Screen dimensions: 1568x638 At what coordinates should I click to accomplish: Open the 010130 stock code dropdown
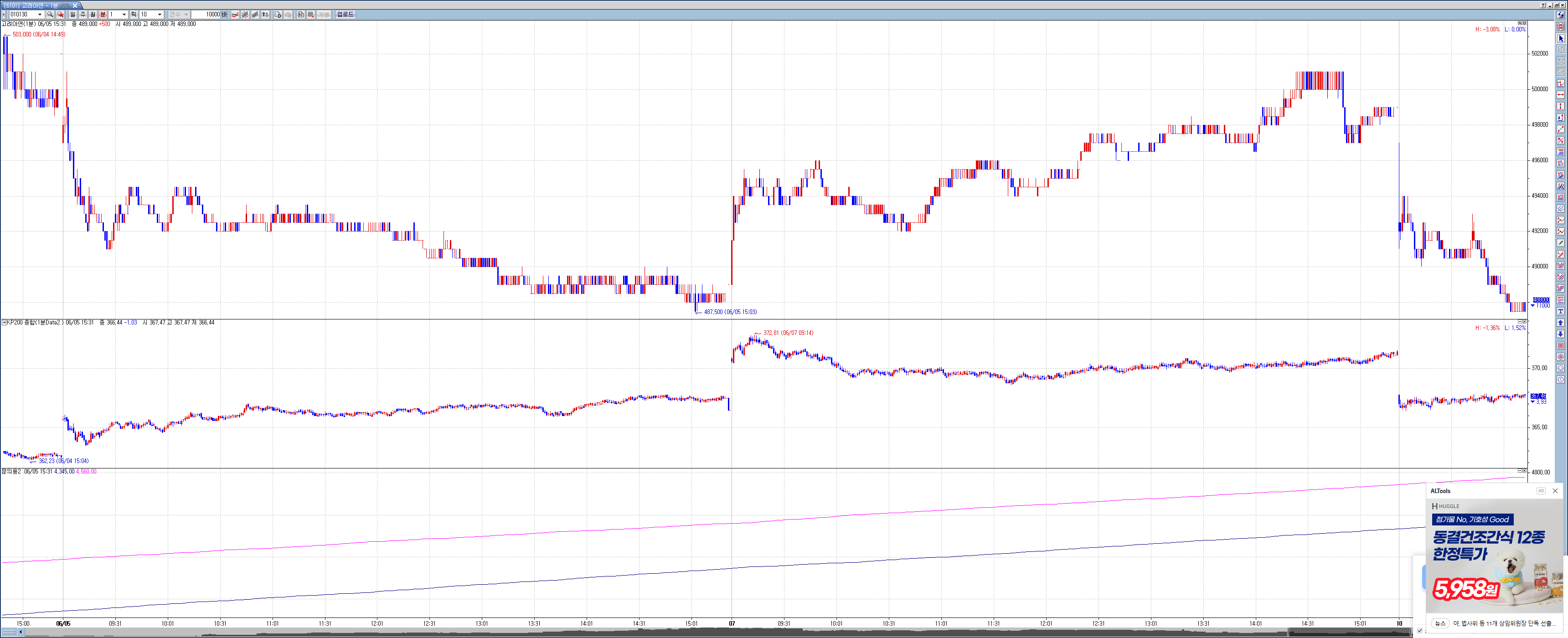40,15
